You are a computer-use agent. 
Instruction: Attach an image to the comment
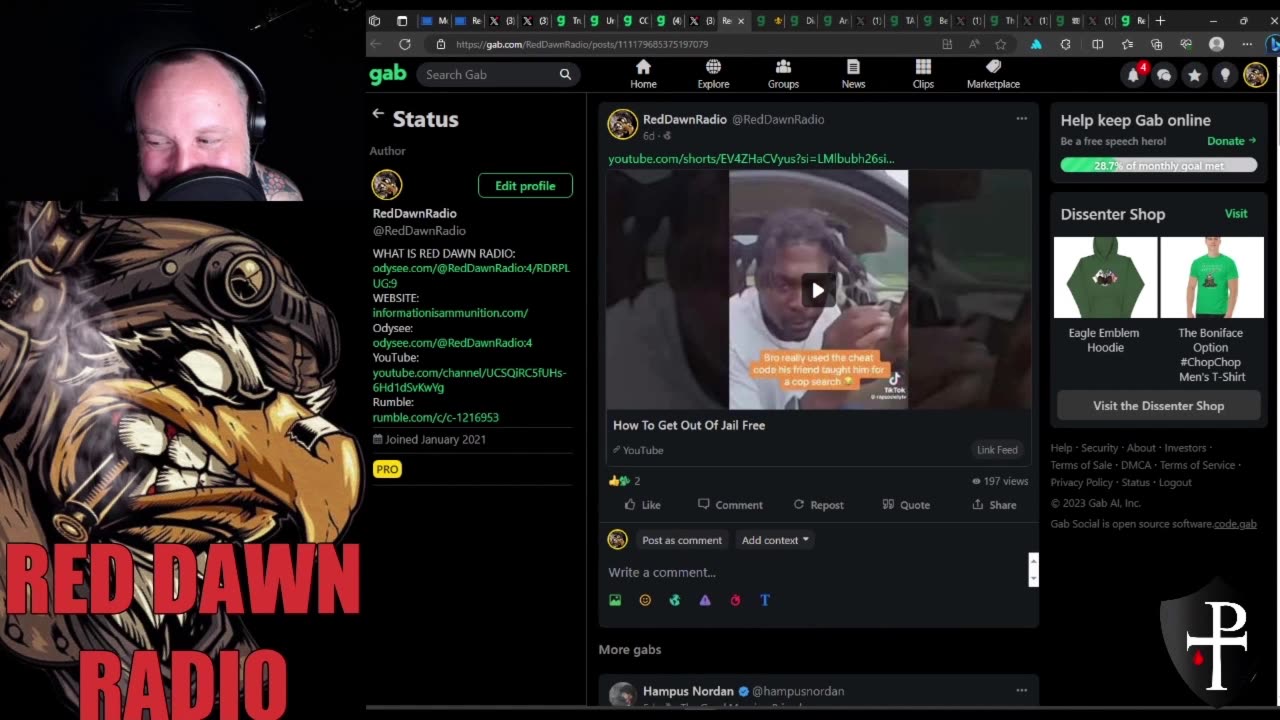pos(615,600)
